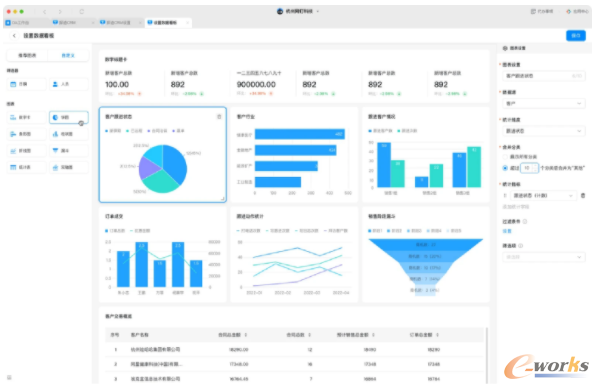
Task: Click the top funnel chart segment
Action: pos(426,245)
